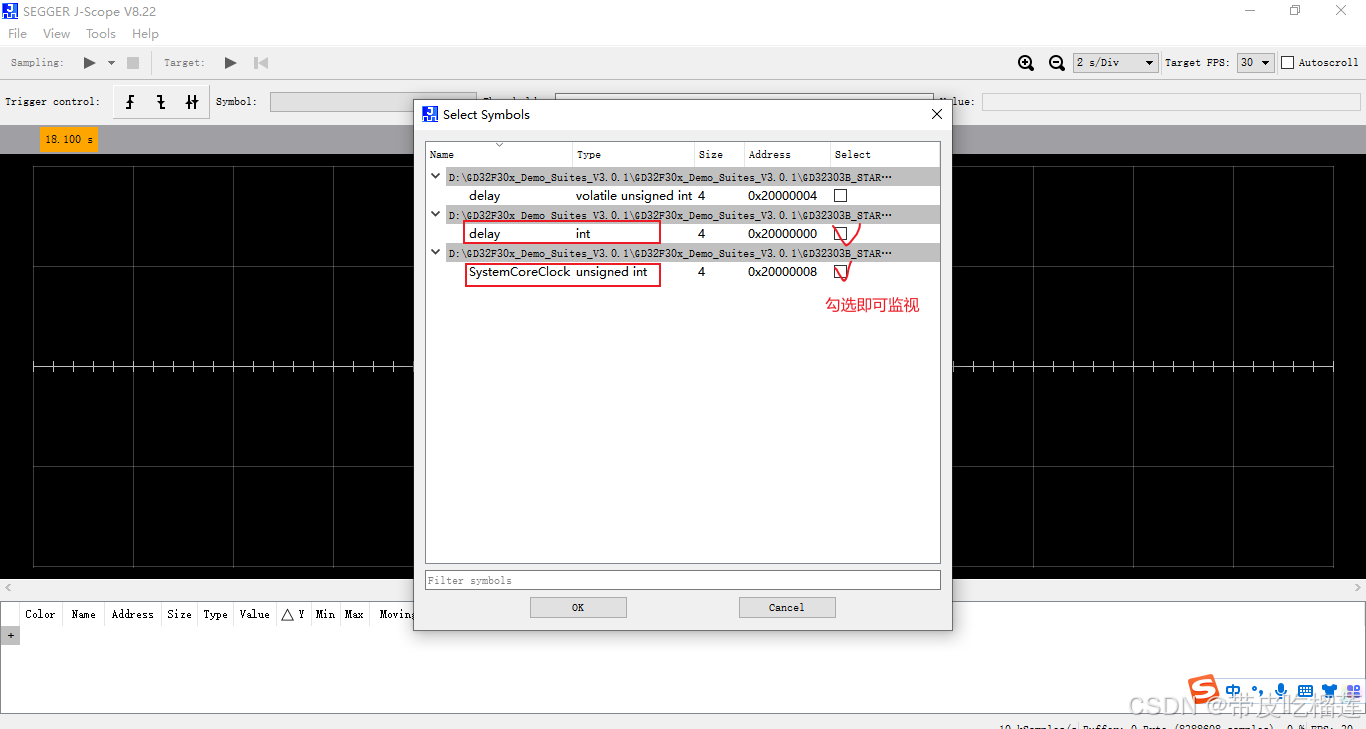Focus the Value field in trigger bar
The width and height of the screenshot is (1366, 729).
[1171, 102]
